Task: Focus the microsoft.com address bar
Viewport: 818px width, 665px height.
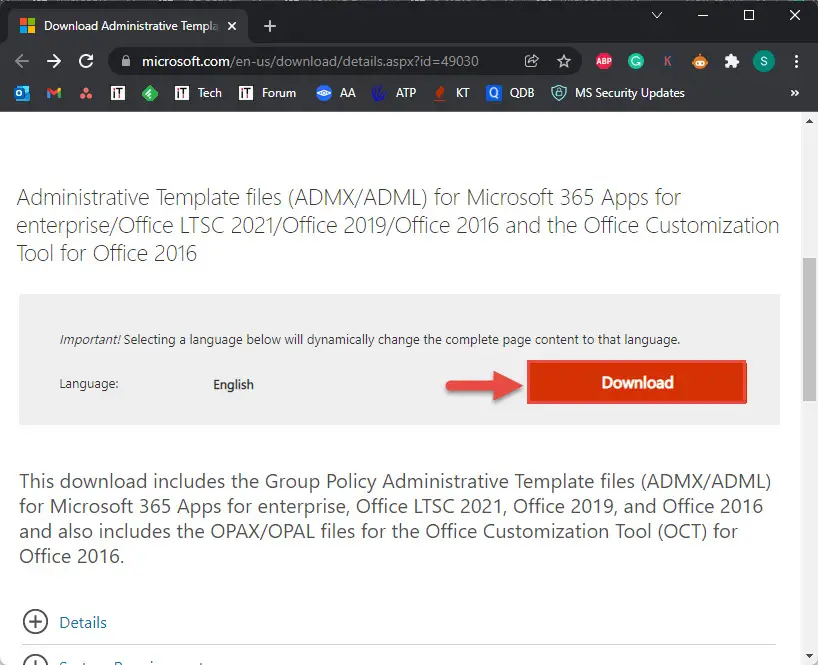Action: click(x=310, y=61)
